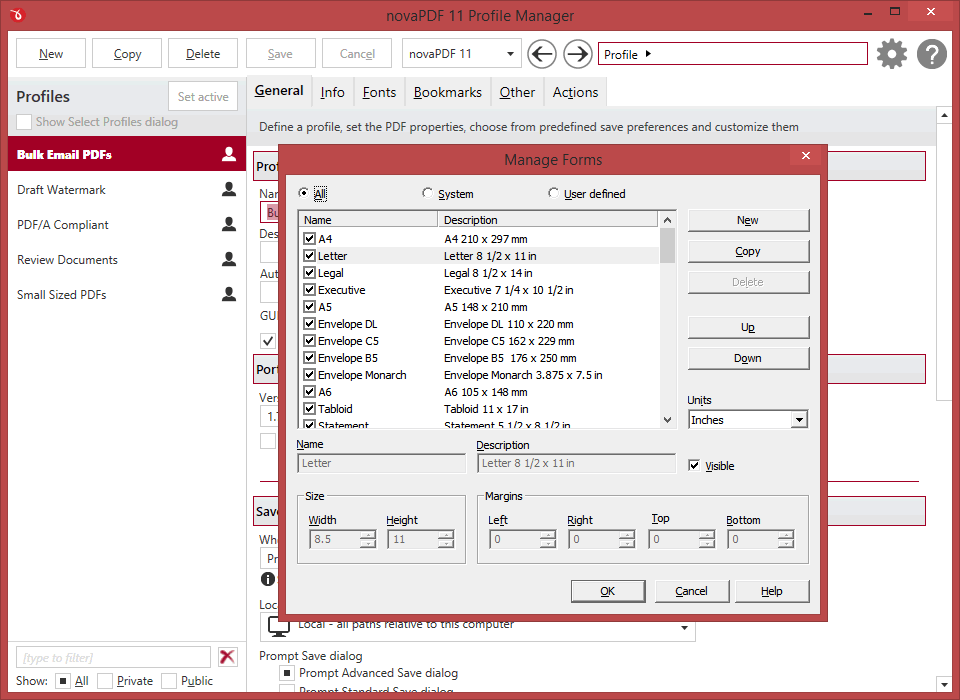Go back with the left arrow icon
Image resolution: width=960 pixels, height=700 pixels.
click(542, 54)
